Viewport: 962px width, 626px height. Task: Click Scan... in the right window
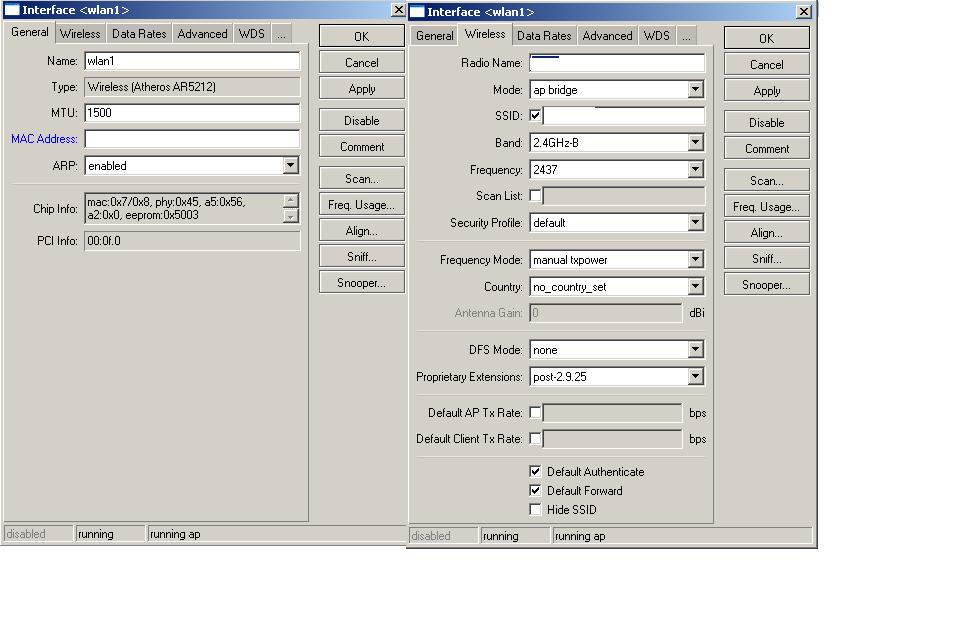coord(766,180)
